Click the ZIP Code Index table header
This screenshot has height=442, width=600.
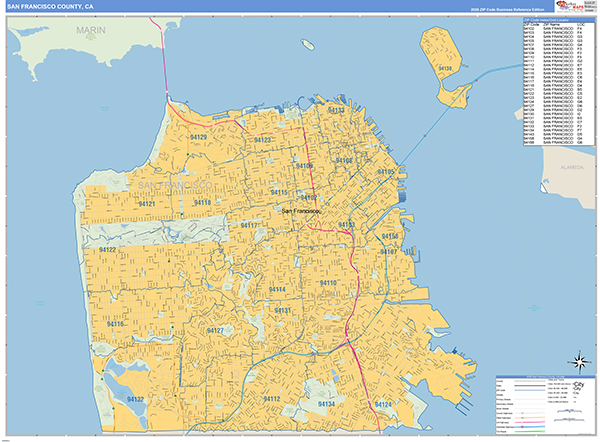pos(559,20)
